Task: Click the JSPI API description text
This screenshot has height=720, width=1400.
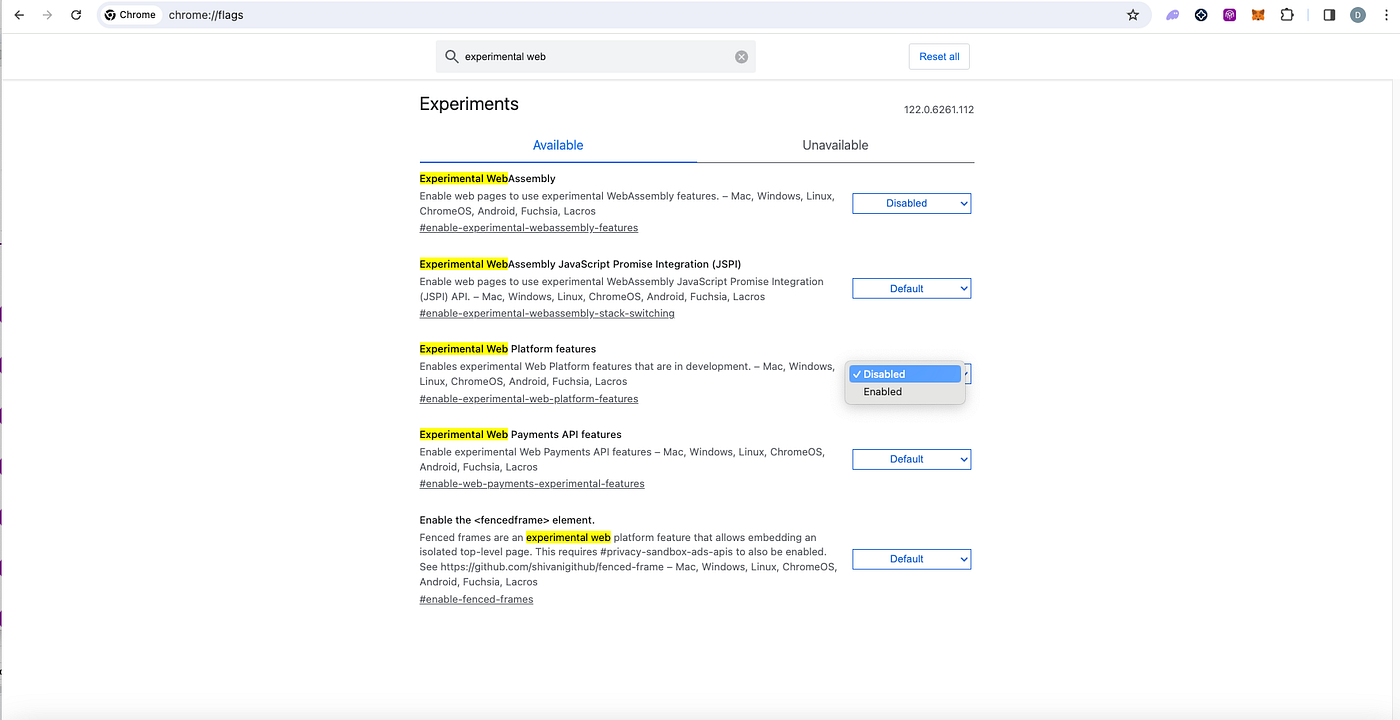Action: (x=622, y=289)
